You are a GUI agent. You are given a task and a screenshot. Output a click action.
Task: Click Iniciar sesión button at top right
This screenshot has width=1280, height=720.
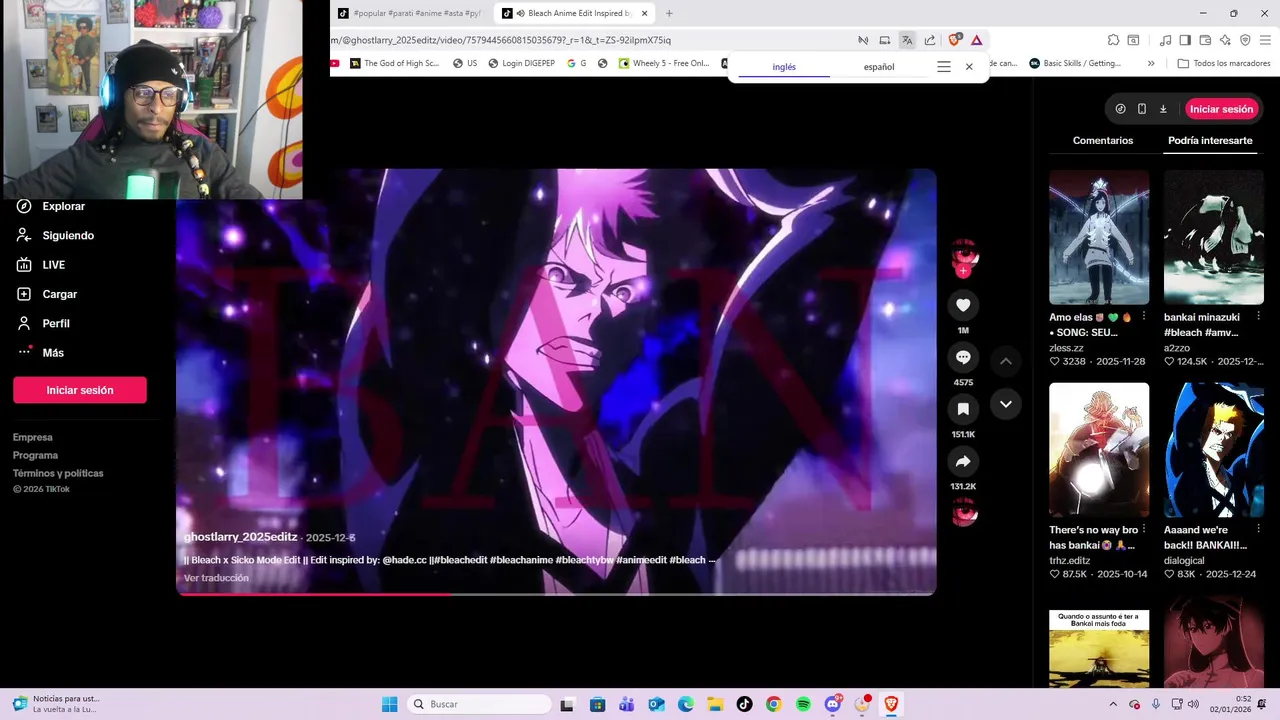pyautogui.click(x=1221, y=109)
